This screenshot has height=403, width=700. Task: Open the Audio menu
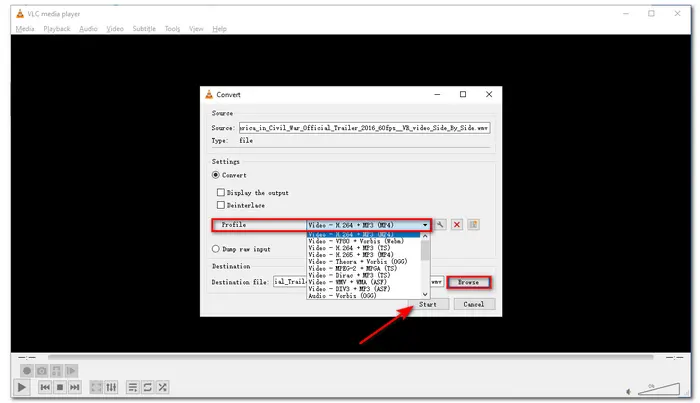point(88,29)
